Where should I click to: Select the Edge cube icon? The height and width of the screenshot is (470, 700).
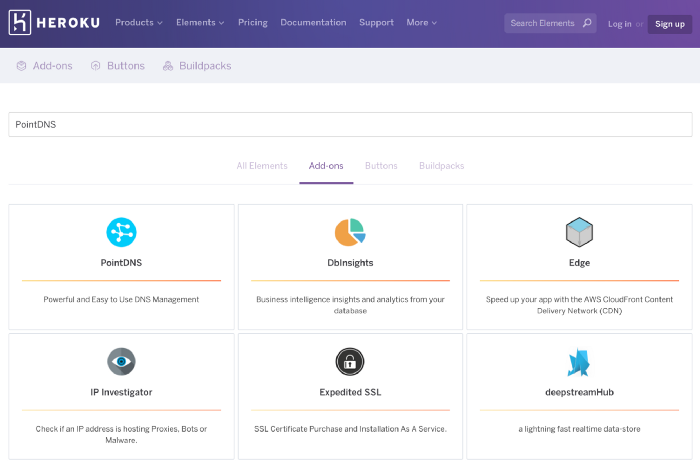coord(579,232)
